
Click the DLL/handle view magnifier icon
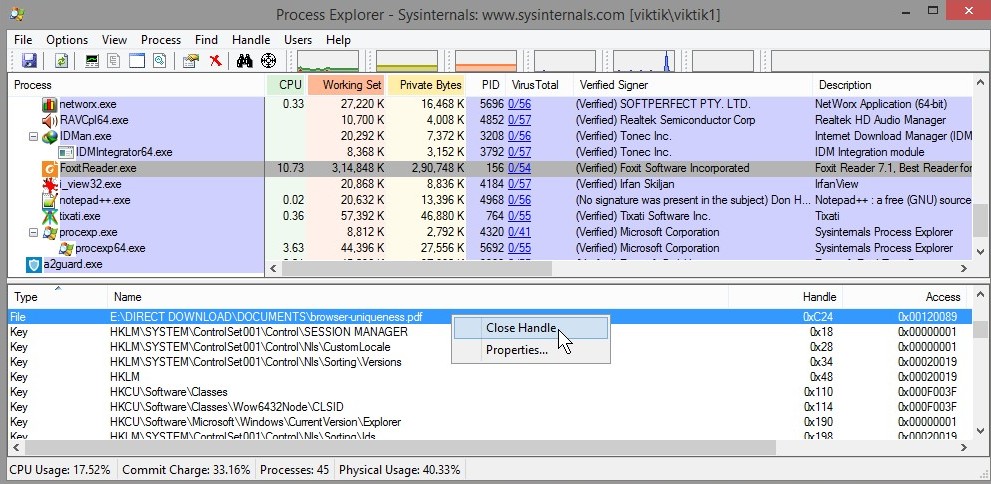coord(160,61)
